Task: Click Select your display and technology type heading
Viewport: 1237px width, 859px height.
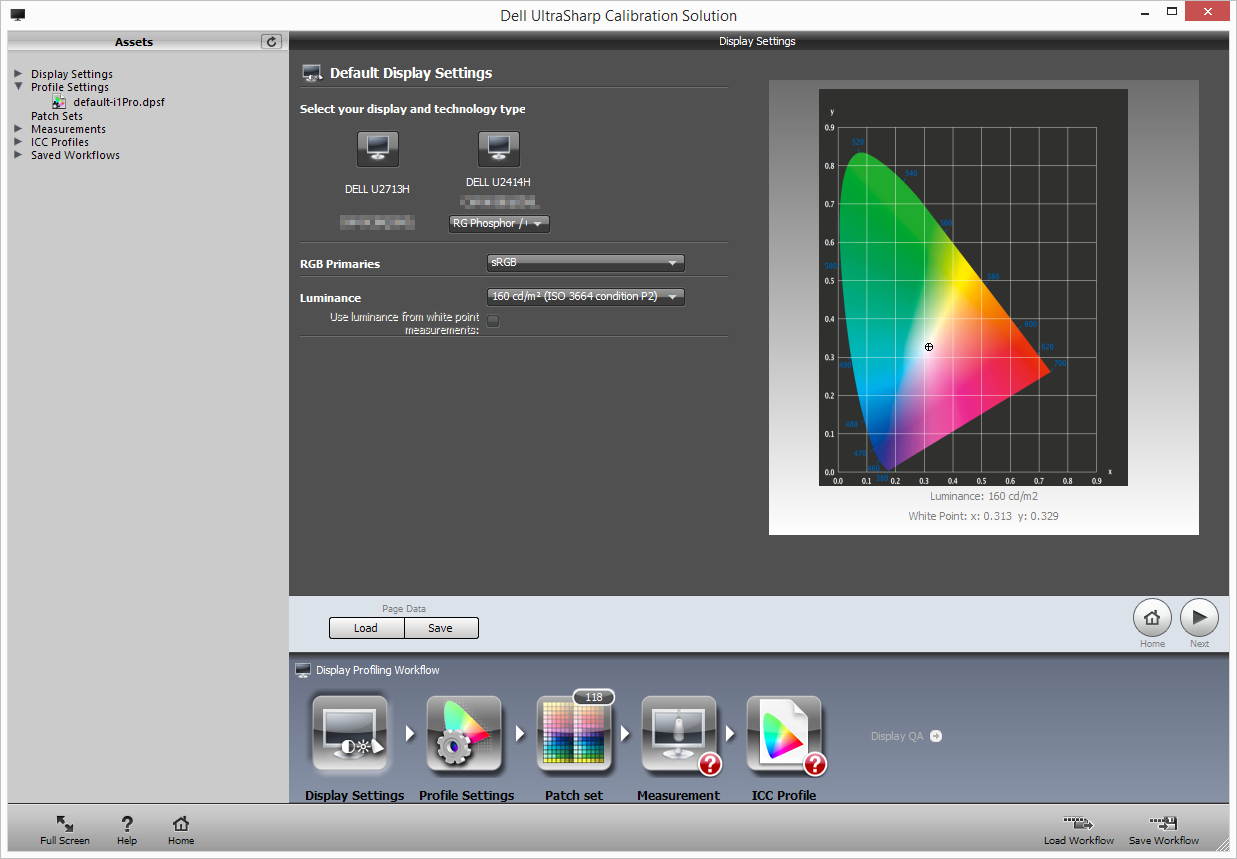Action: coord(413,109)
